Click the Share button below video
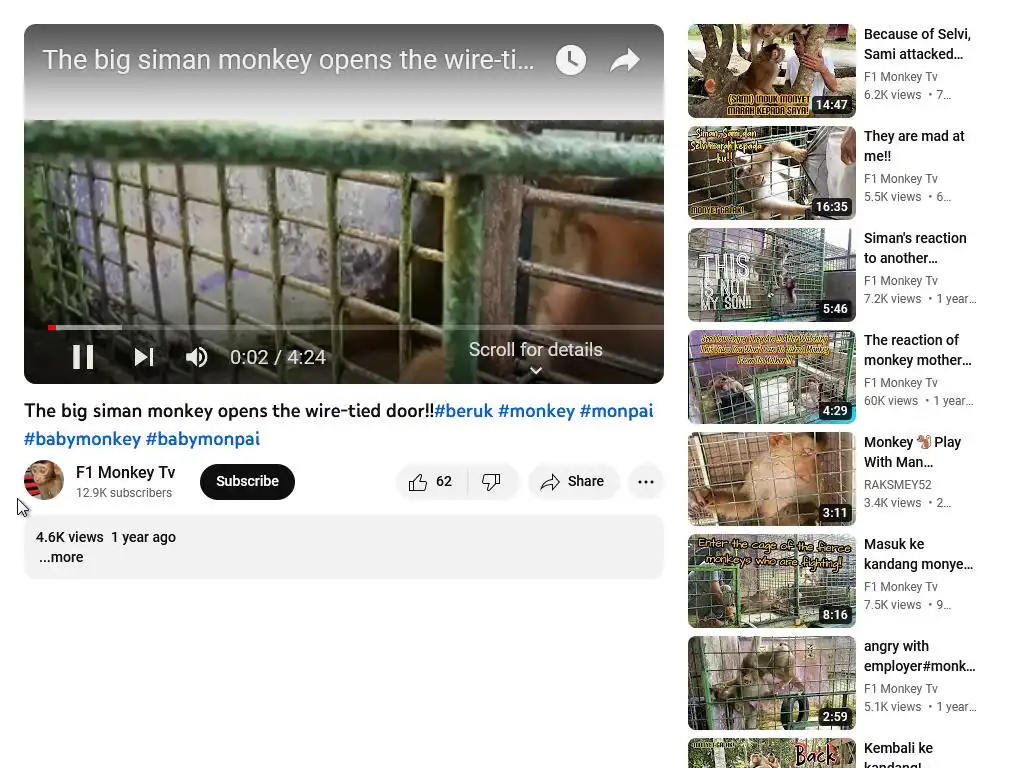This screenshot has width=1024, height=768. click(x=573, y=482)
